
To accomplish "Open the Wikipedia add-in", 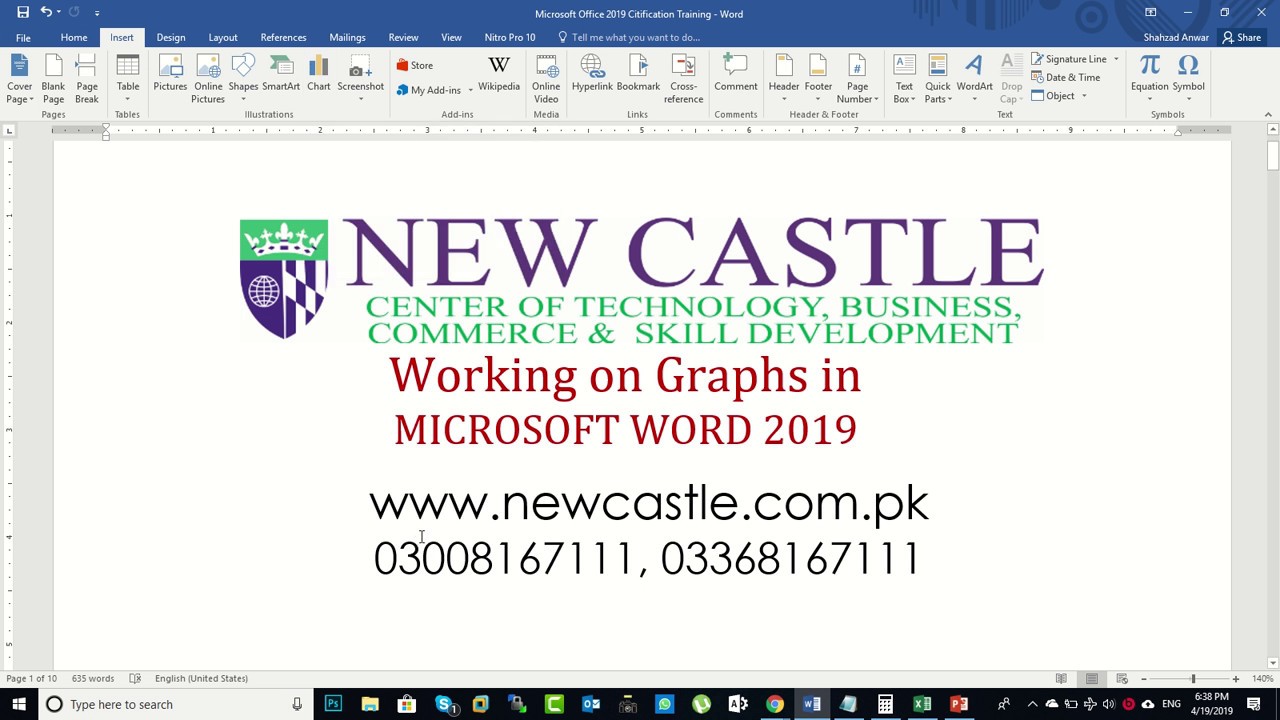I will (x=499, y=75).
